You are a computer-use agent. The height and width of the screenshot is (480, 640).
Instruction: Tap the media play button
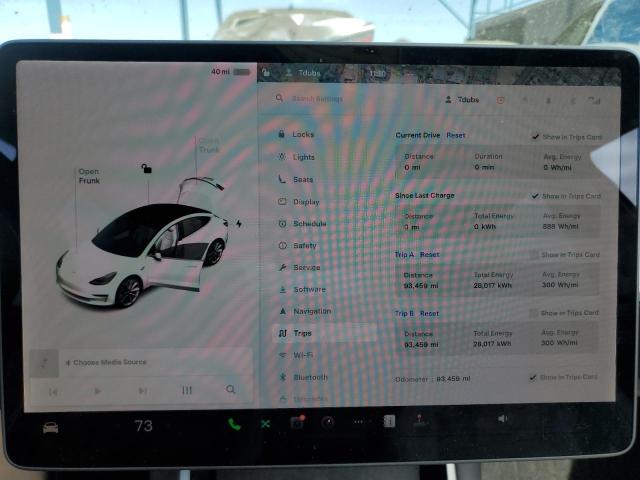97,391
